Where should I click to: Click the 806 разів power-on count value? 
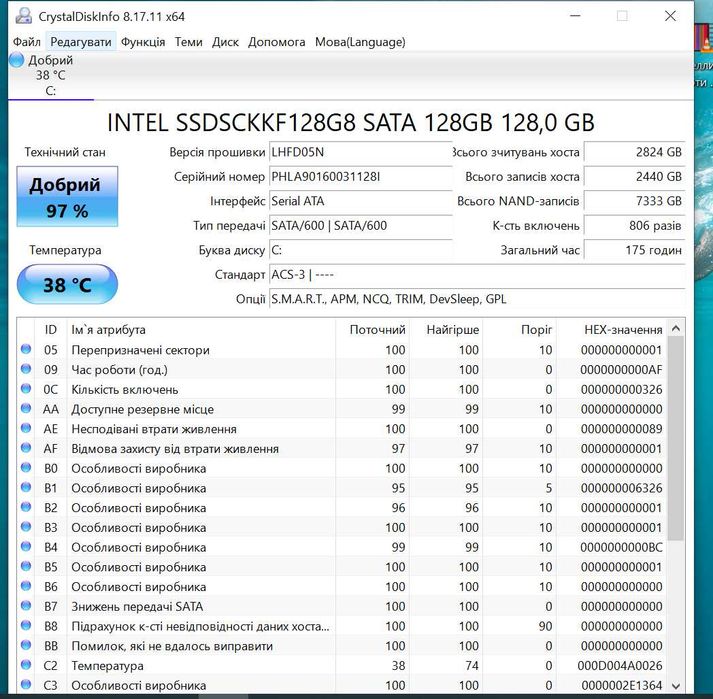point(634,226)
